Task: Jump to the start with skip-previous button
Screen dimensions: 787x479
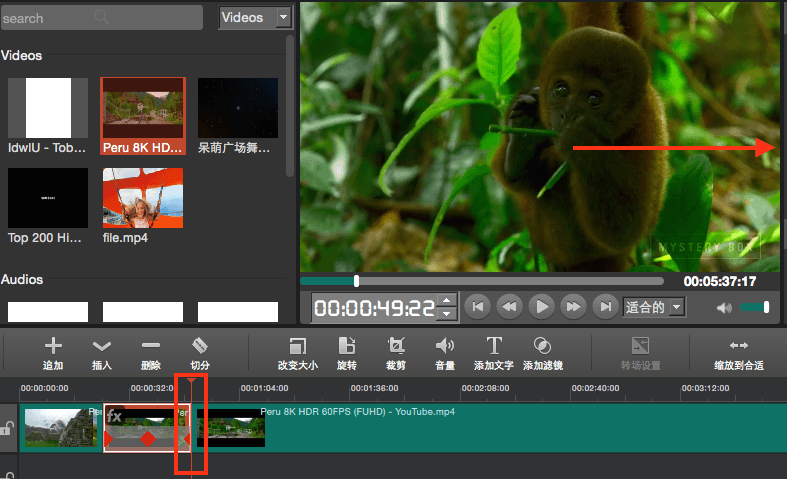Action: [477, 306]
